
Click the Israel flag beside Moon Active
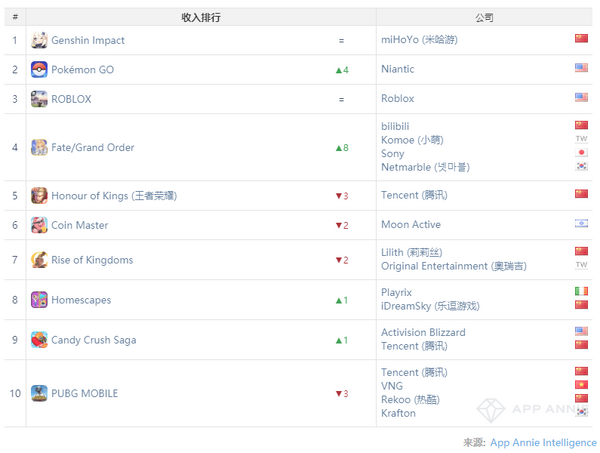(581, 225)
